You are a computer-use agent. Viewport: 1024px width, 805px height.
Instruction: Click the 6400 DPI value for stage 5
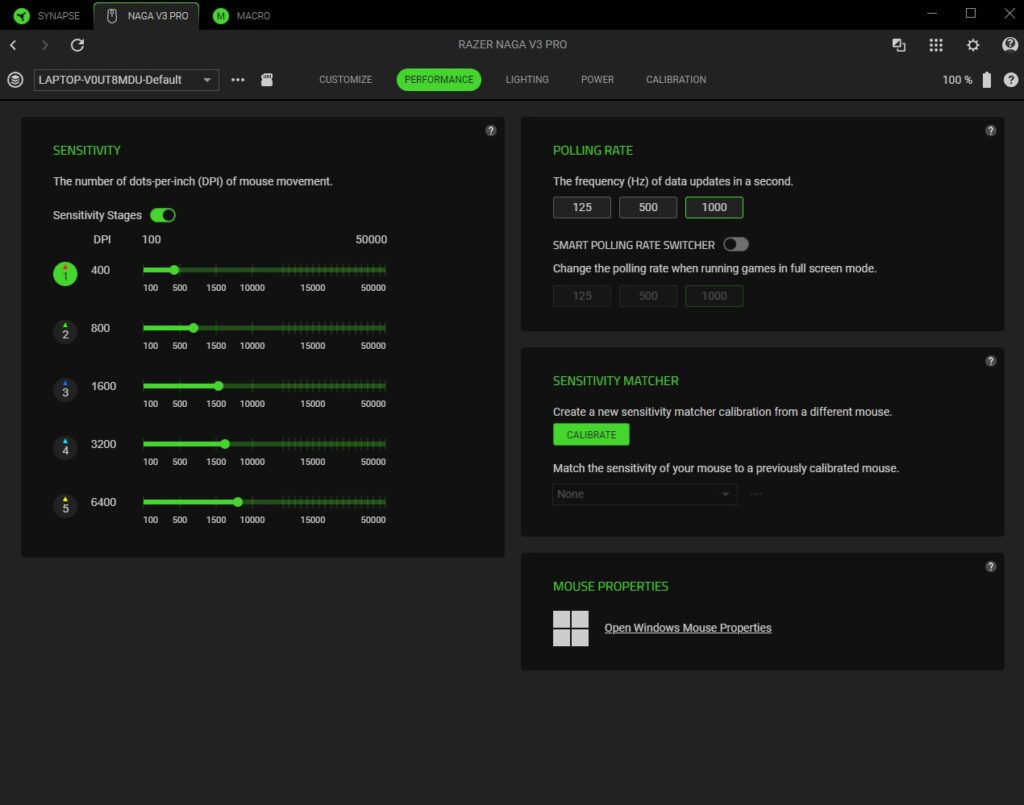103,503
